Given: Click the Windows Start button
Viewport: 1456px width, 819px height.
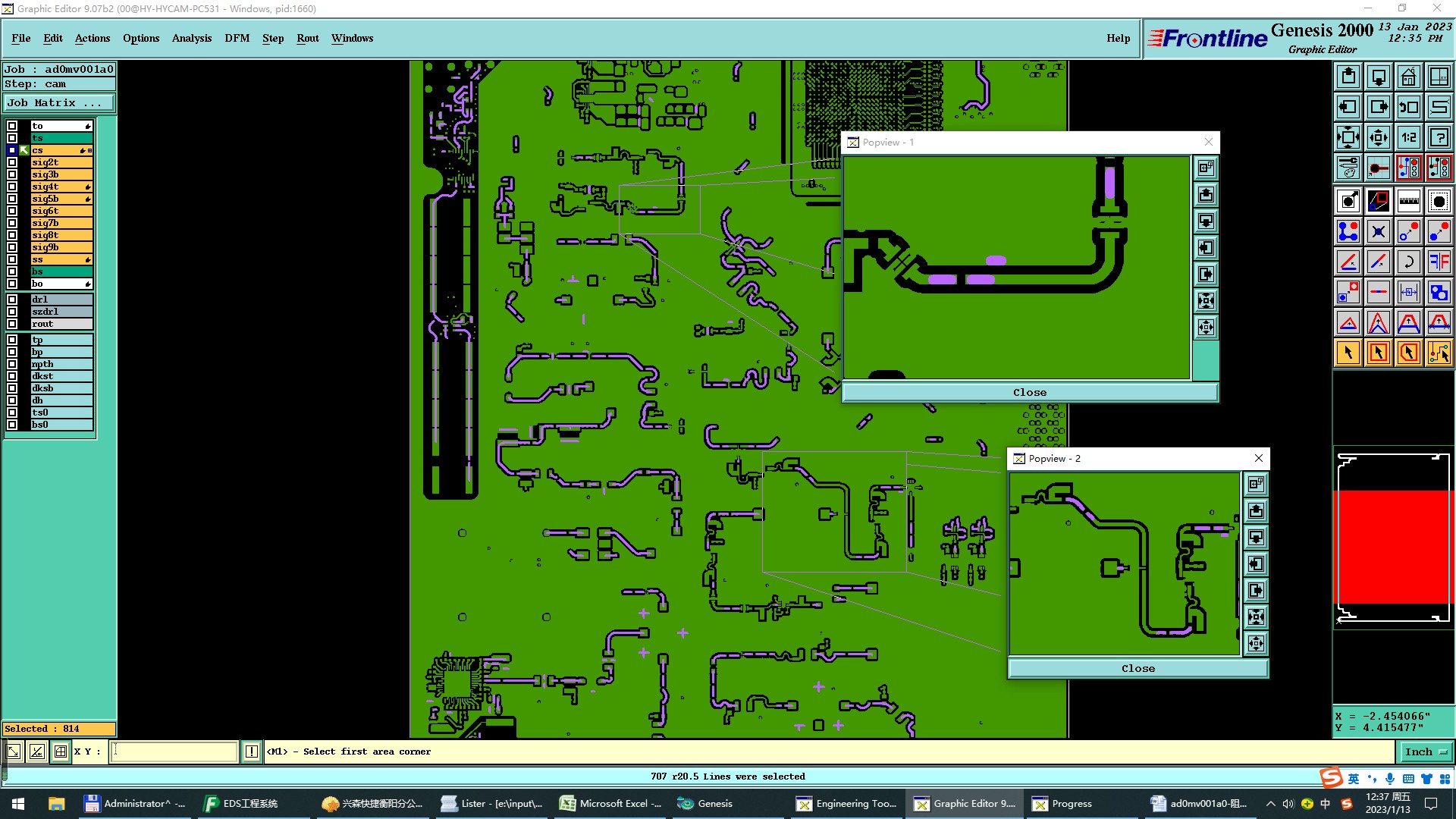Looking at the screenshot, I should [x=18, y=804].
